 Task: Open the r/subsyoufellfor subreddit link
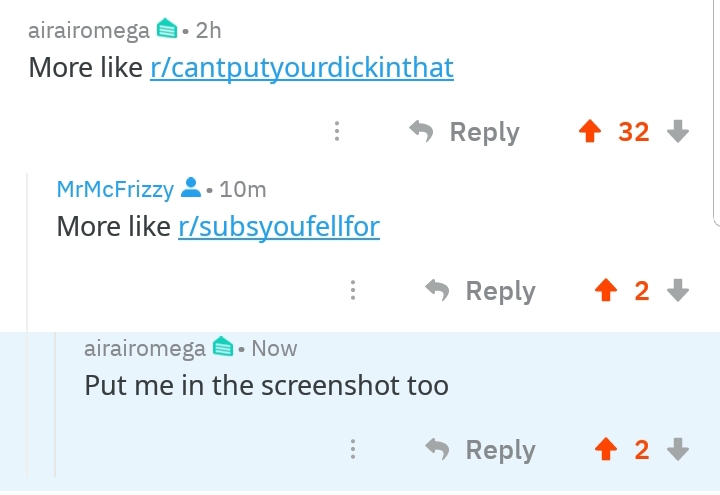point(279,227)
